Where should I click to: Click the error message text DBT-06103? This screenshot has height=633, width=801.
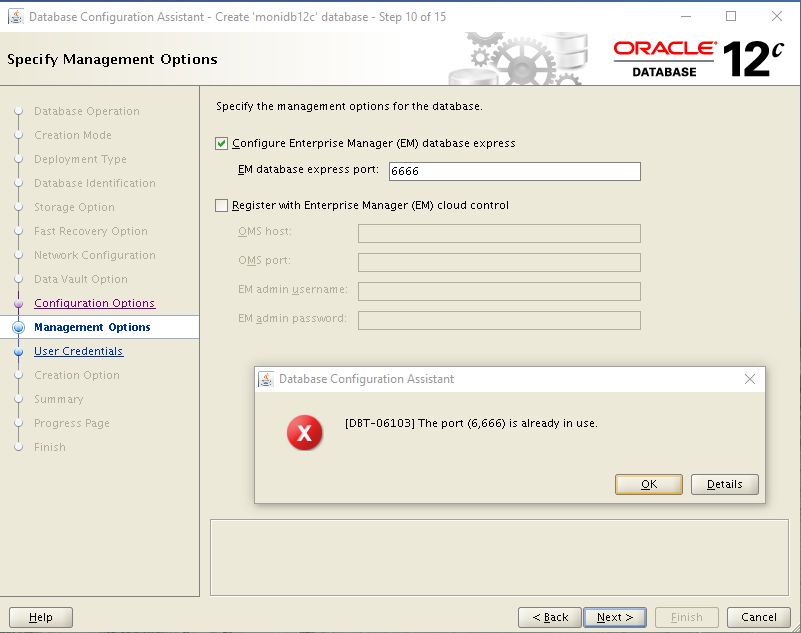[x=471, y=423]
